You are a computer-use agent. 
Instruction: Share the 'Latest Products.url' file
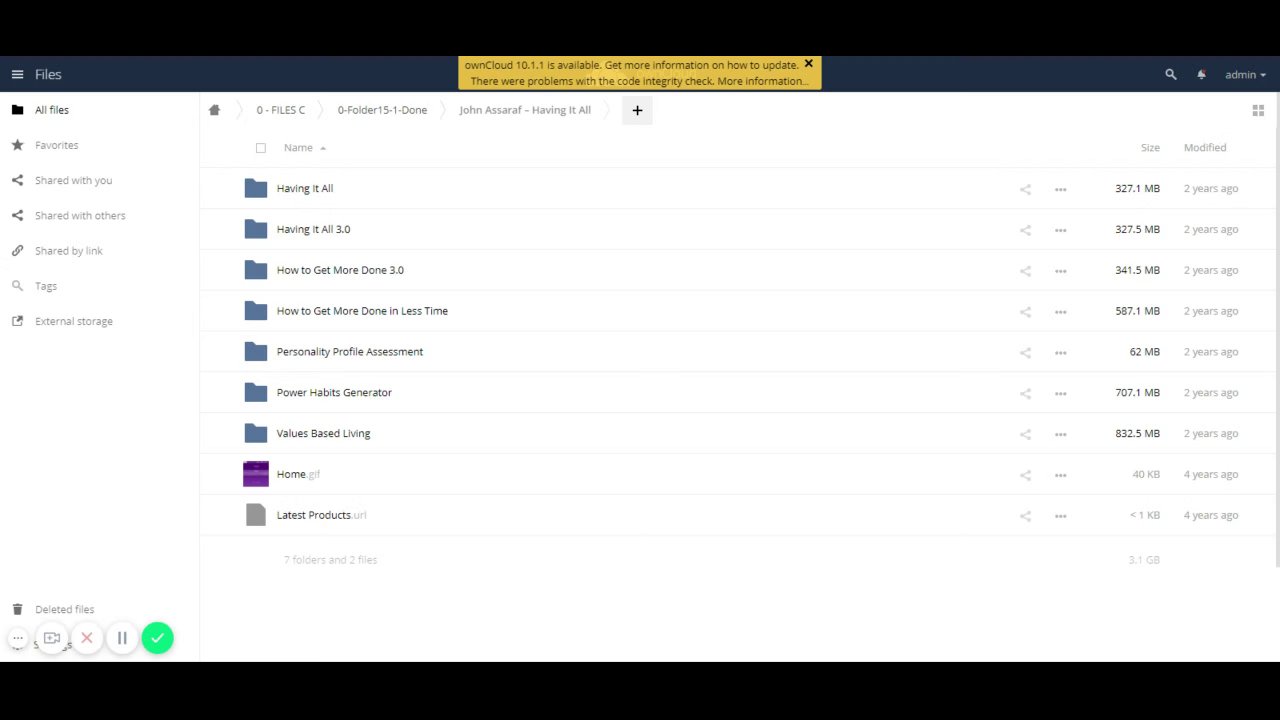click(x=1025, y=516)
